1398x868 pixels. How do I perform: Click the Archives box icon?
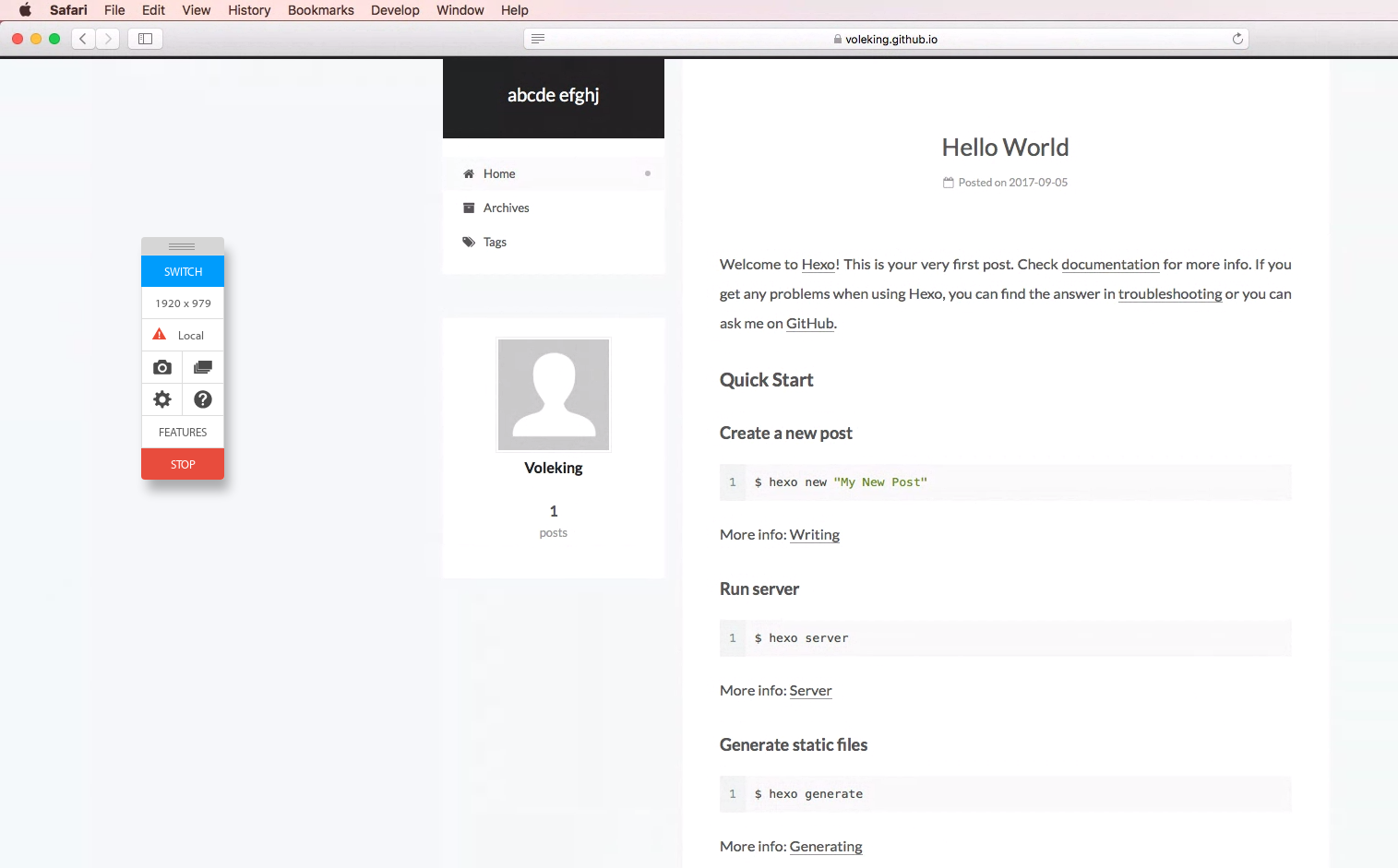469,208
